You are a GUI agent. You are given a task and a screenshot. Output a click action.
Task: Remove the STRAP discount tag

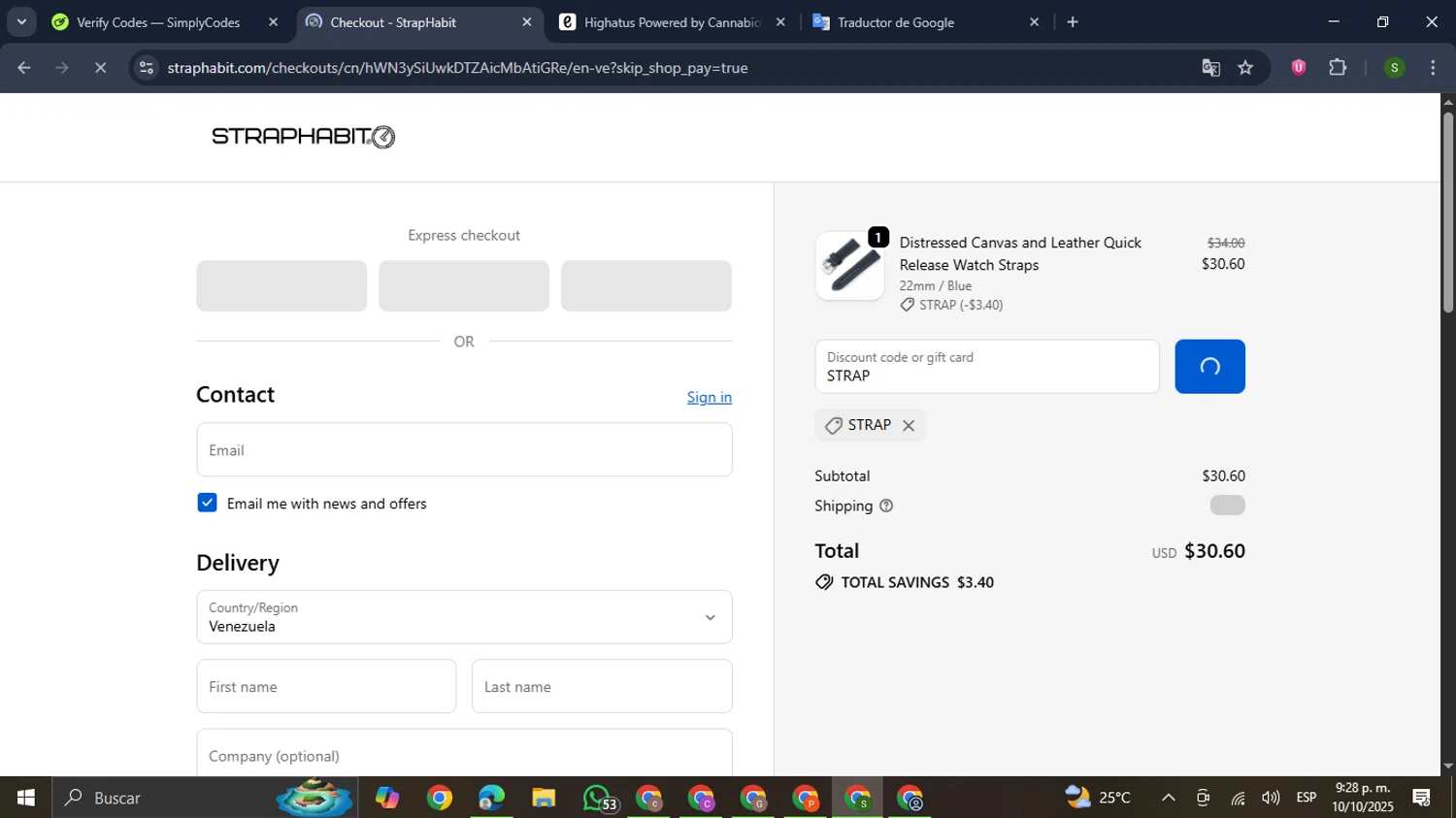pyautogui.click(x=909, y=425)
